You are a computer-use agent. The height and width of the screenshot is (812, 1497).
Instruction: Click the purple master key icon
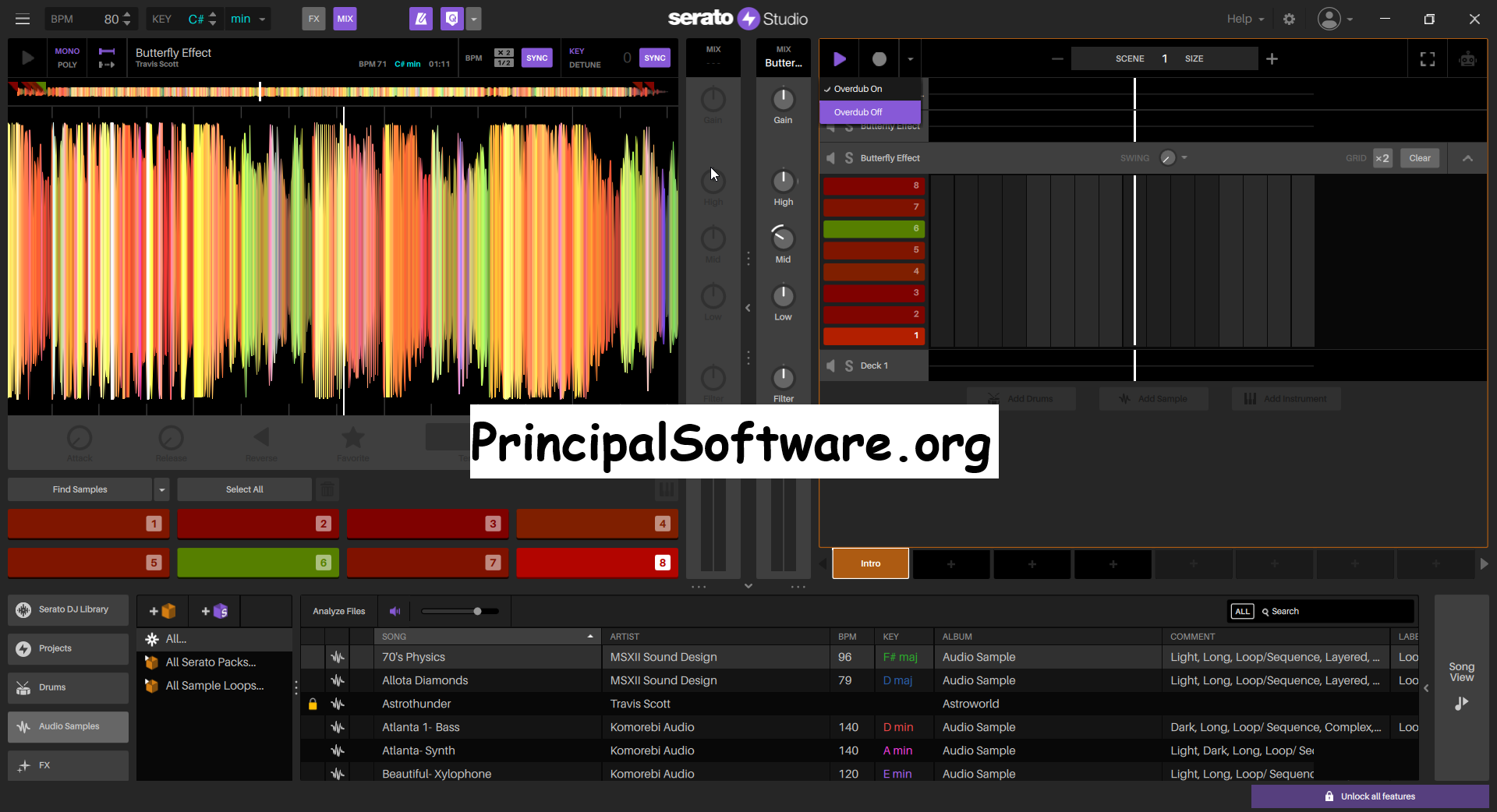tap(452, 19)
